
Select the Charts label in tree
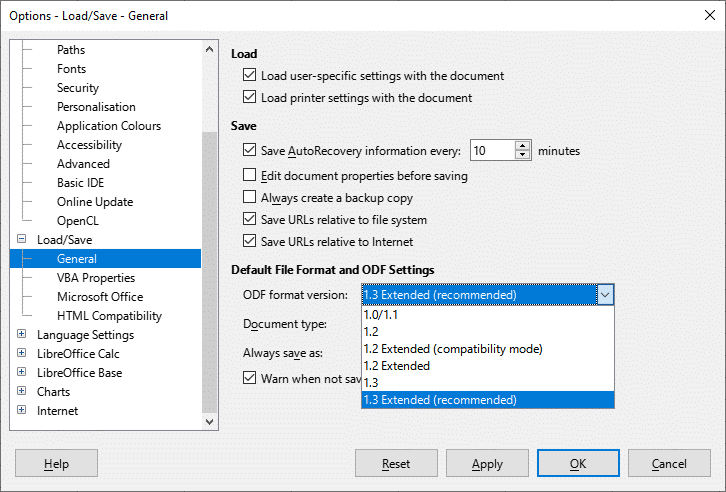[53, 391]
